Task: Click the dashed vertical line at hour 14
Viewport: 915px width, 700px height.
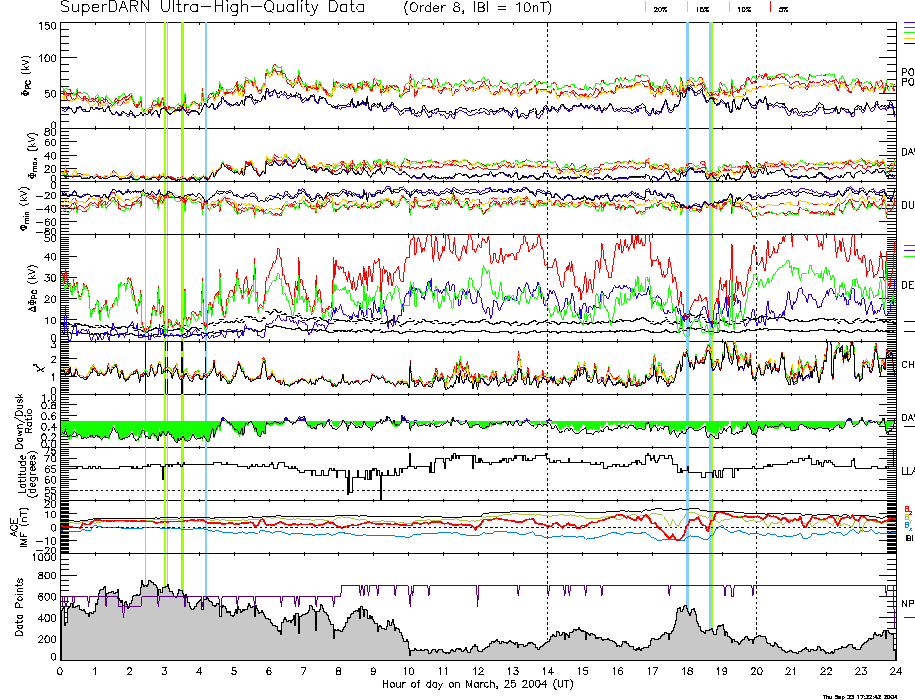Action: point(547,300)
